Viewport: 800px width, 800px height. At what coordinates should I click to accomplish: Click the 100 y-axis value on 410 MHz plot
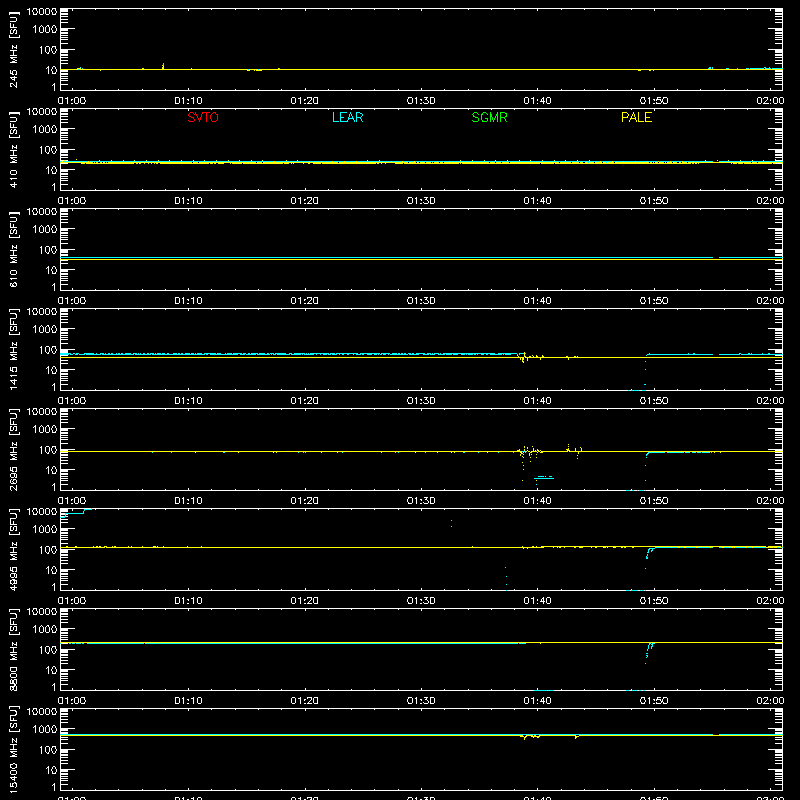[x=48, y=150]
